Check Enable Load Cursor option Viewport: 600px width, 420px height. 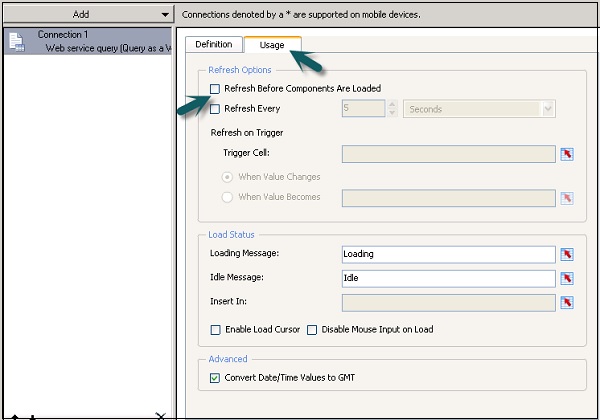pyautogui.click(x=215, y=330)
